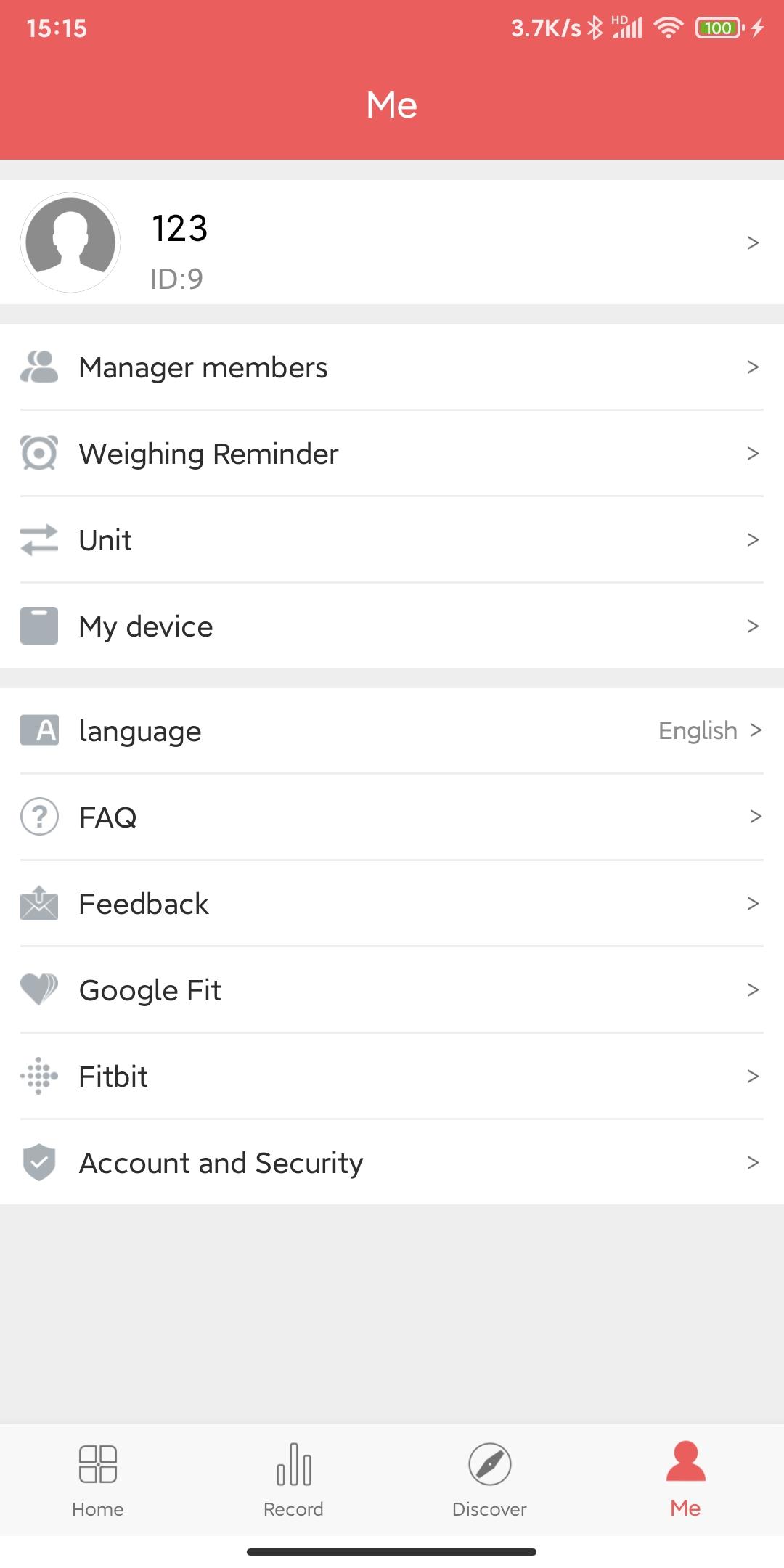Switch to the Record tab
This screenshot has height=1568, width=784.
(x=293, y=1479)
